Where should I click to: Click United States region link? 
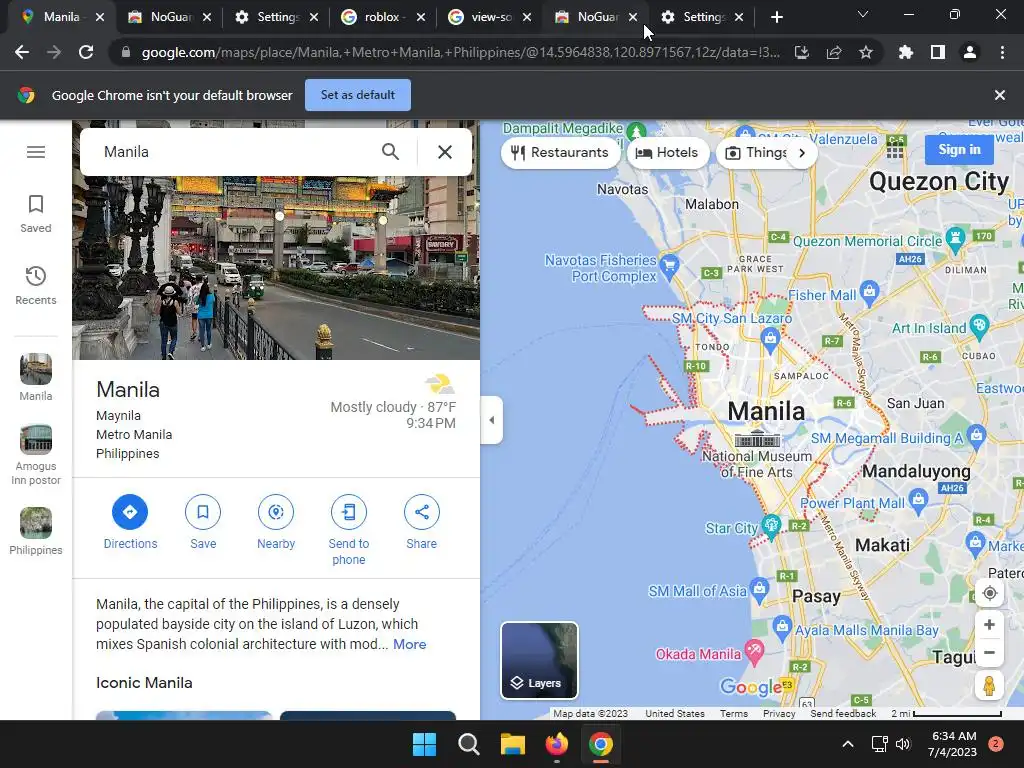[x=675, y=714]
